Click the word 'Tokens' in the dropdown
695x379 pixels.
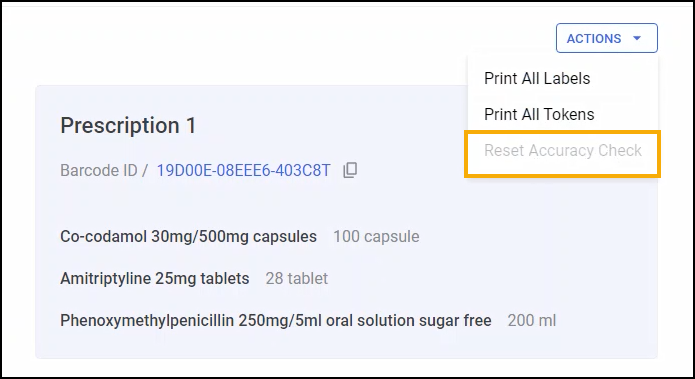pos(569,114)
